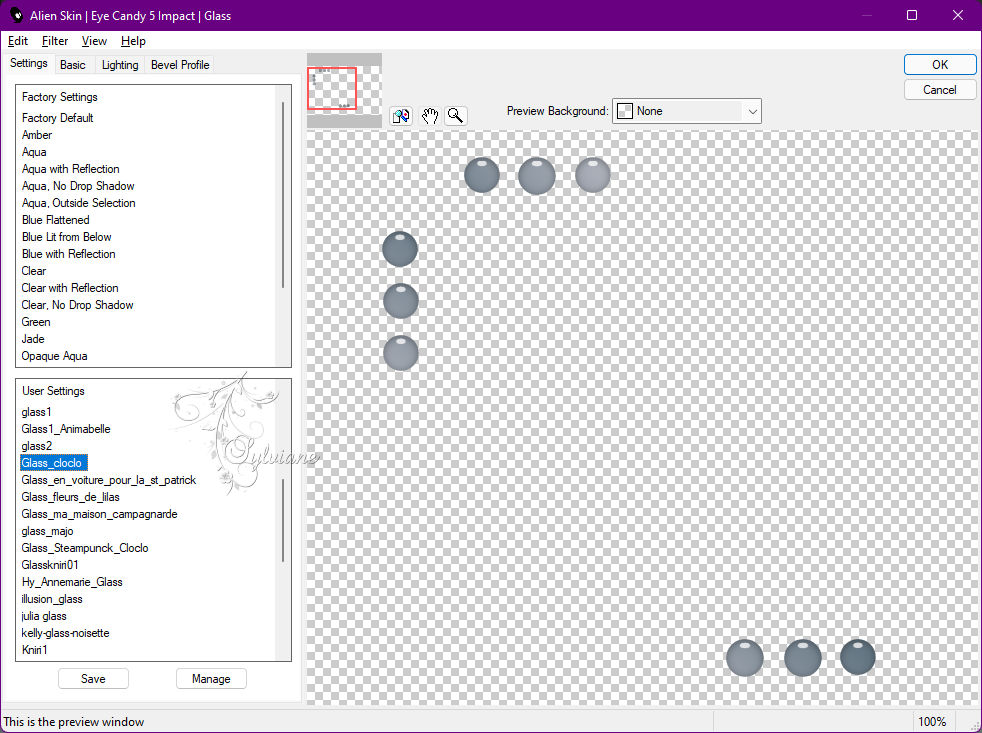
Task: Select Aqua, Outside Selection preset
Action: click(x=78, y=202)
